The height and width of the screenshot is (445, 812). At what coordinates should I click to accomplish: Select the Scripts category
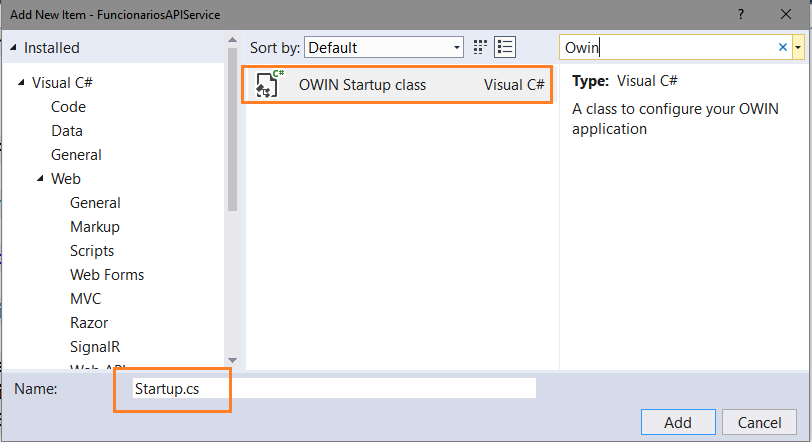coord(92,251)
